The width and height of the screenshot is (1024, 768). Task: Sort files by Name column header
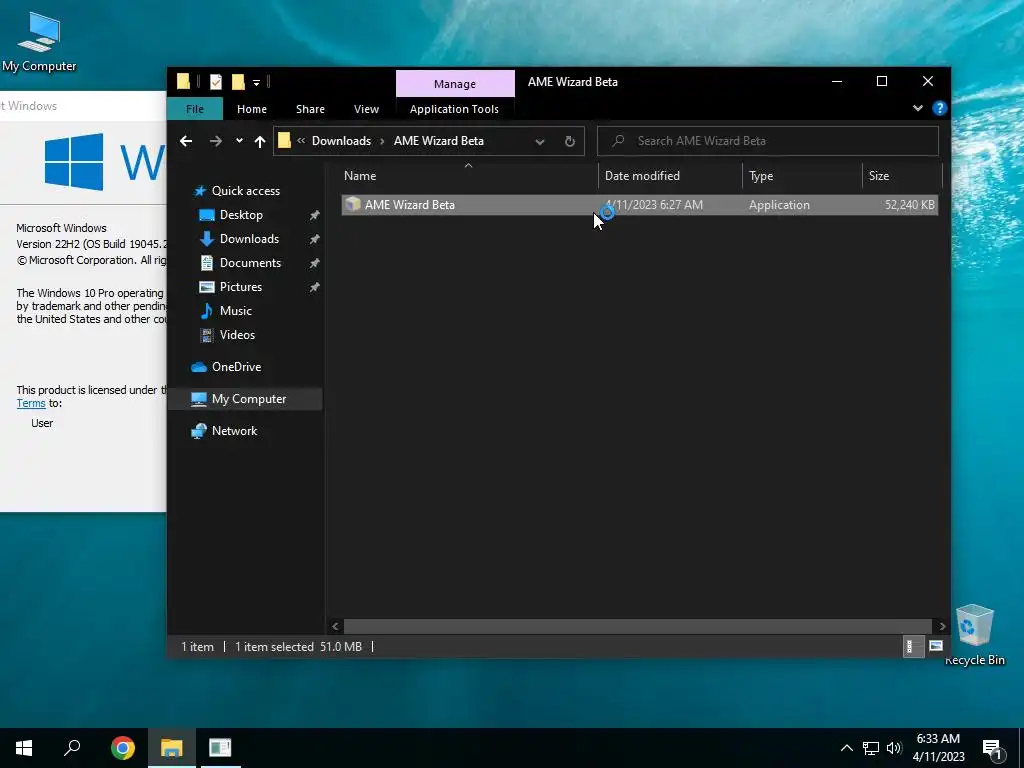click(x=468, y=176)
